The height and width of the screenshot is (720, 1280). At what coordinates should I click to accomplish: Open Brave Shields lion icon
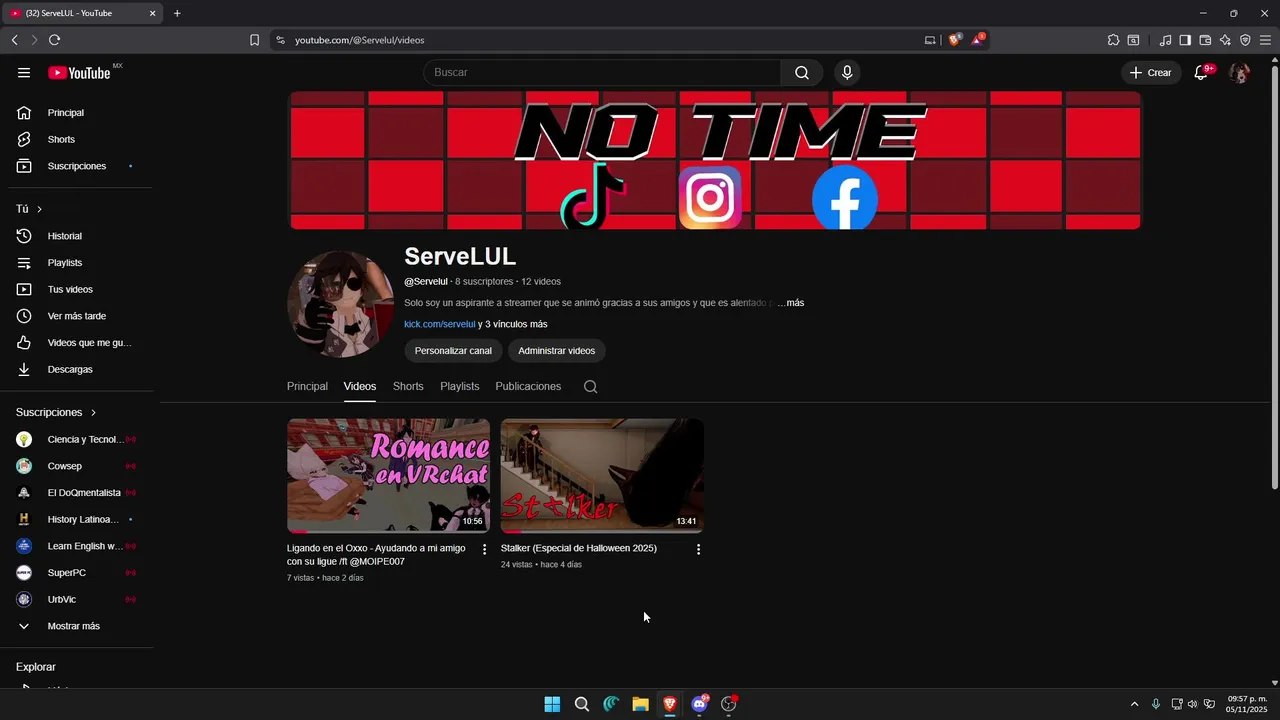click(x=954, y=40)
